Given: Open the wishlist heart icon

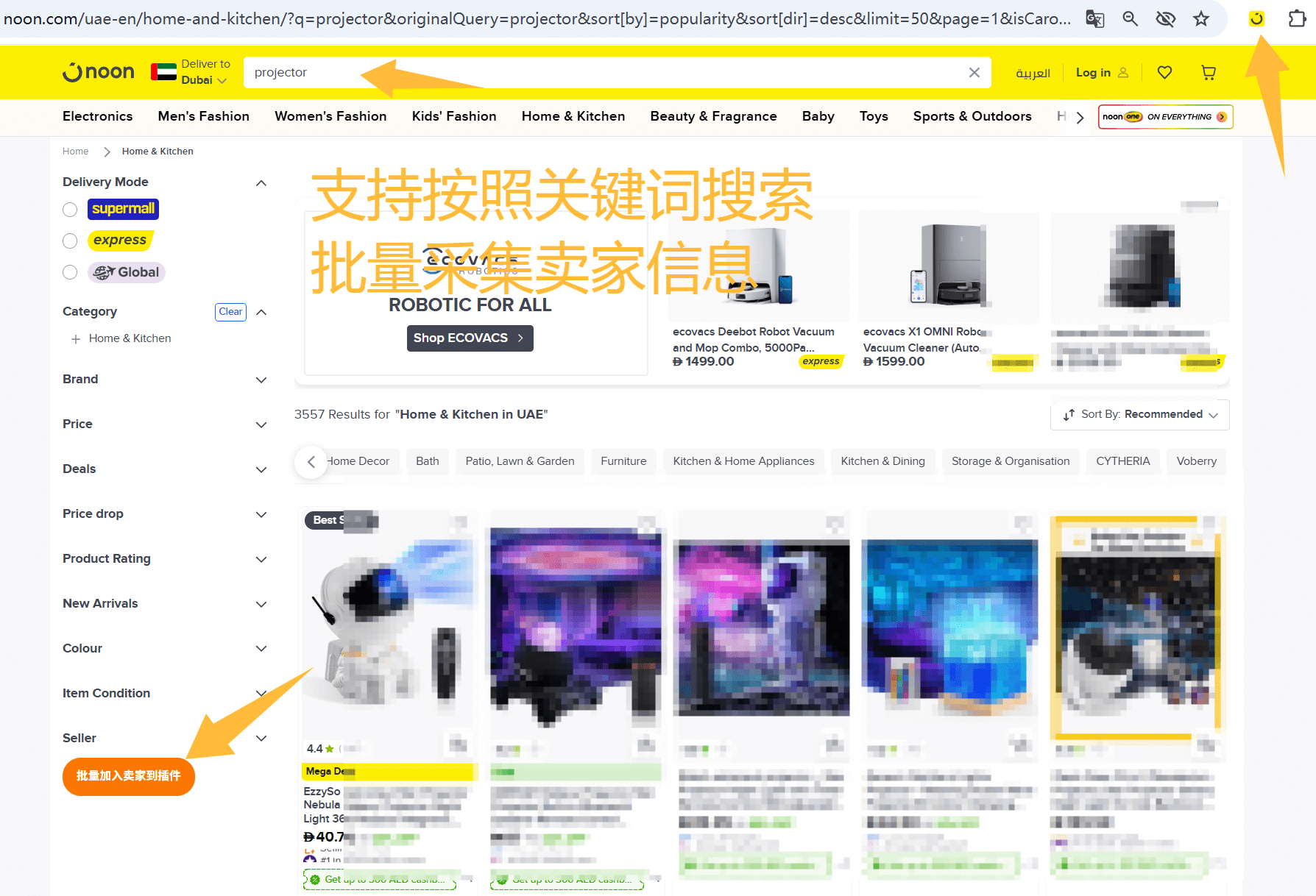Looking at the screenshot, I should [1164, 72].
